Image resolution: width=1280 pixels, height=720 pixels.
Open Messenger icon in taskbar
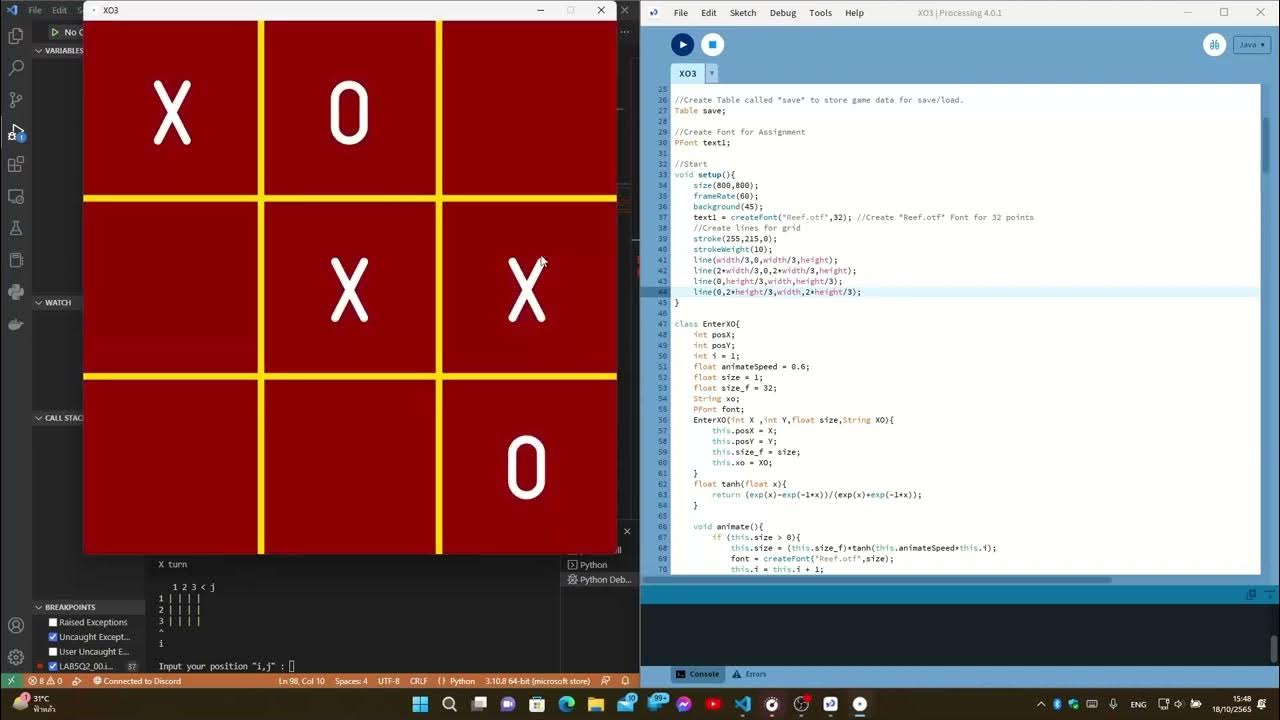pyautogui.click(x=684, y=704)
